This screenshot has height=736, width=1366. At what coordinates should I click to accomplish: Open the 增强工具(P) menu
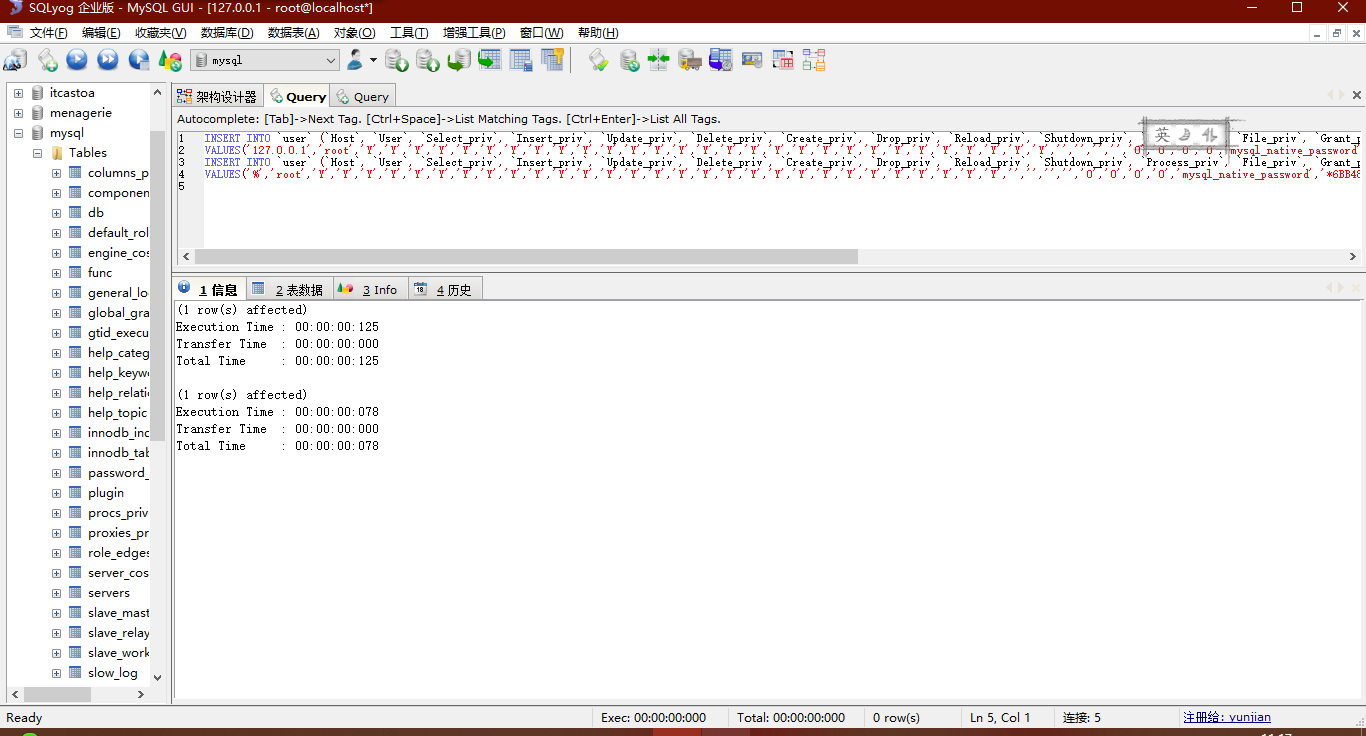pos(474,33)
